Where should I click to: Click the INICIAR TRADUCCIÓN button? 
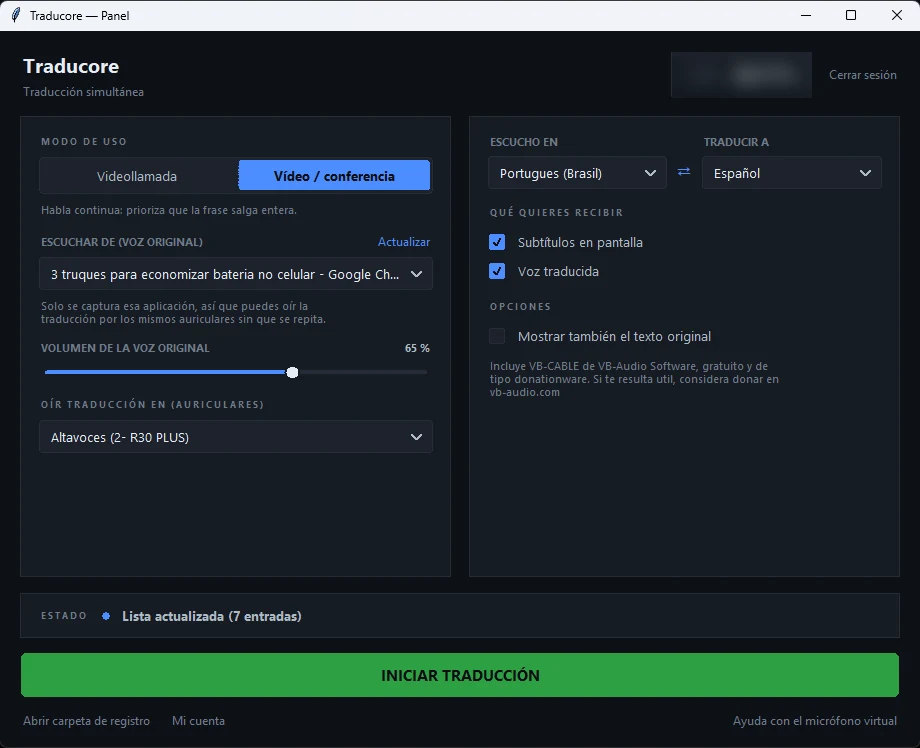460,675
